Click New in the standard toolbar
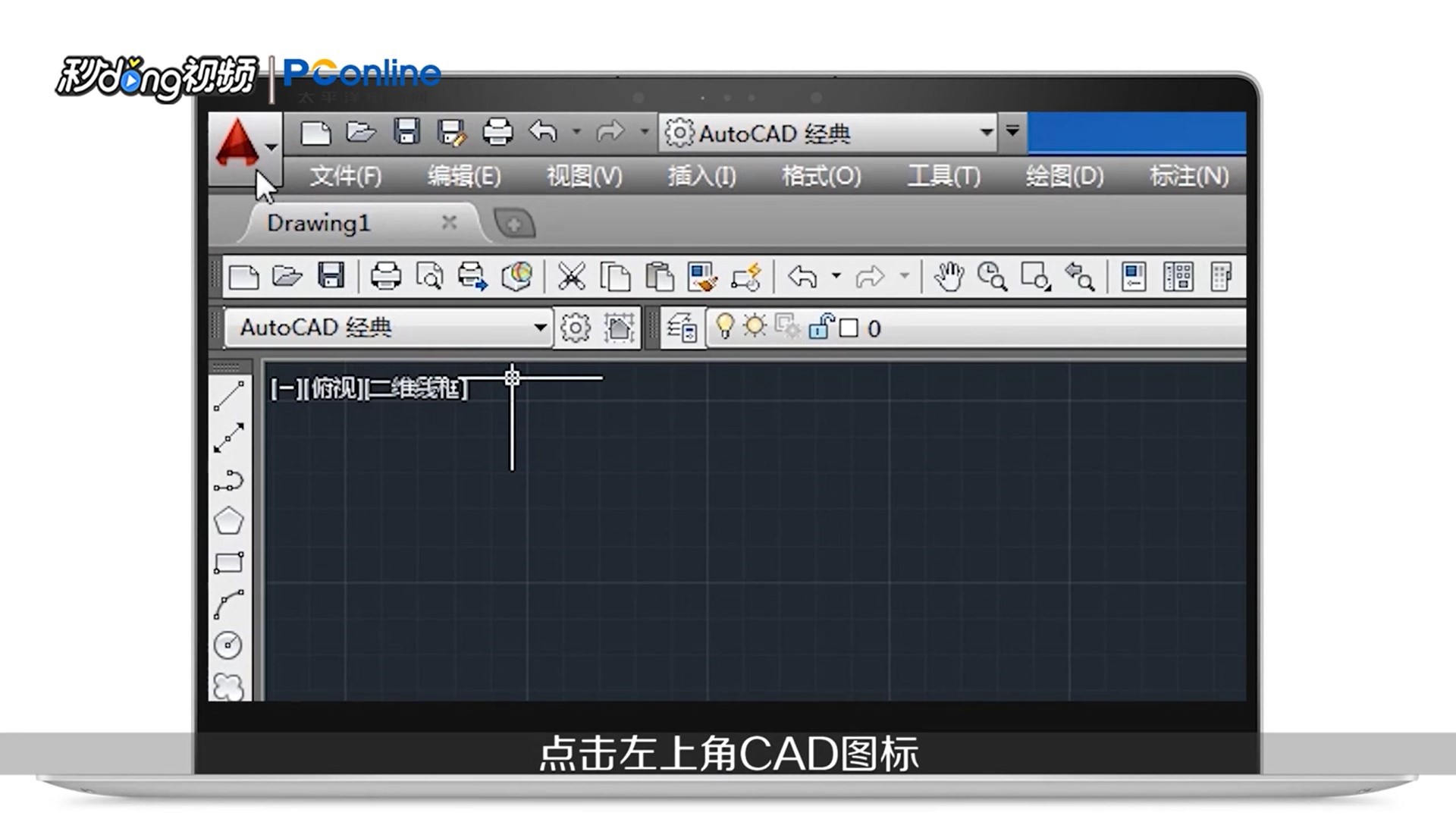Screen dimensions: 1456x819 (243, 277)
